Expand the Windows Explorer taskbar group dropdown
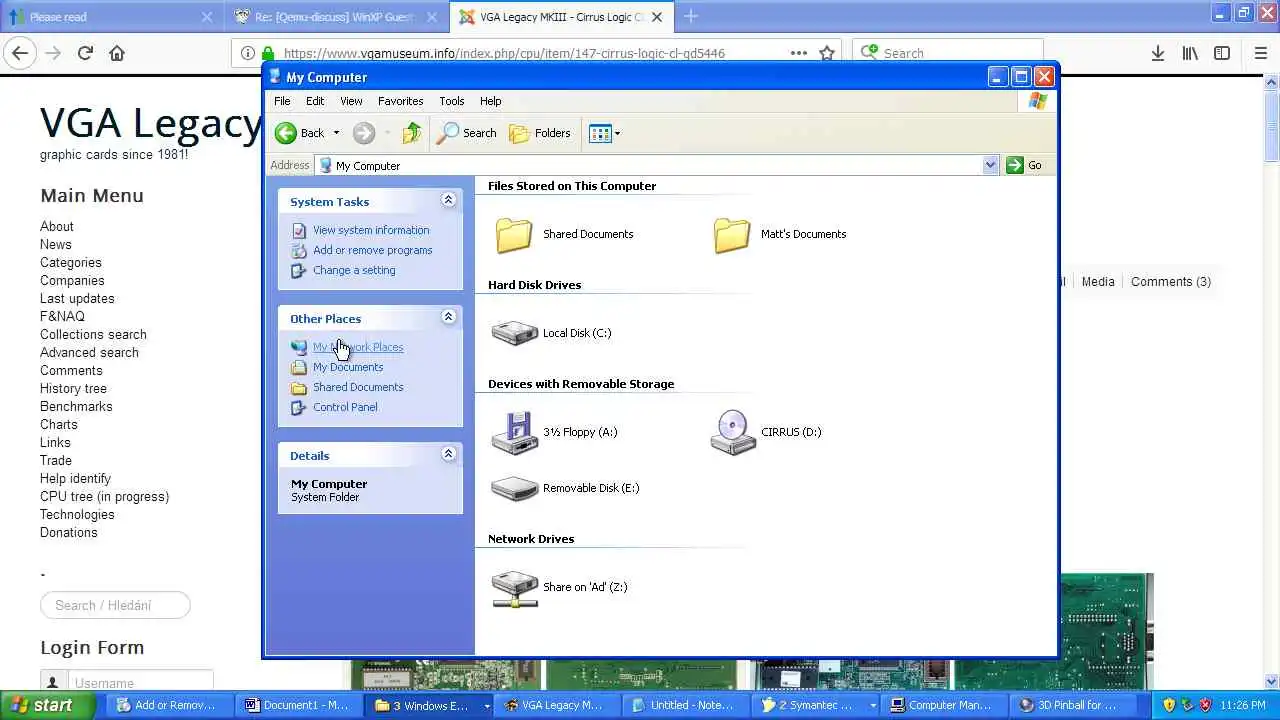The height and width of the screenshot is (720, 1280). (487, 706)
